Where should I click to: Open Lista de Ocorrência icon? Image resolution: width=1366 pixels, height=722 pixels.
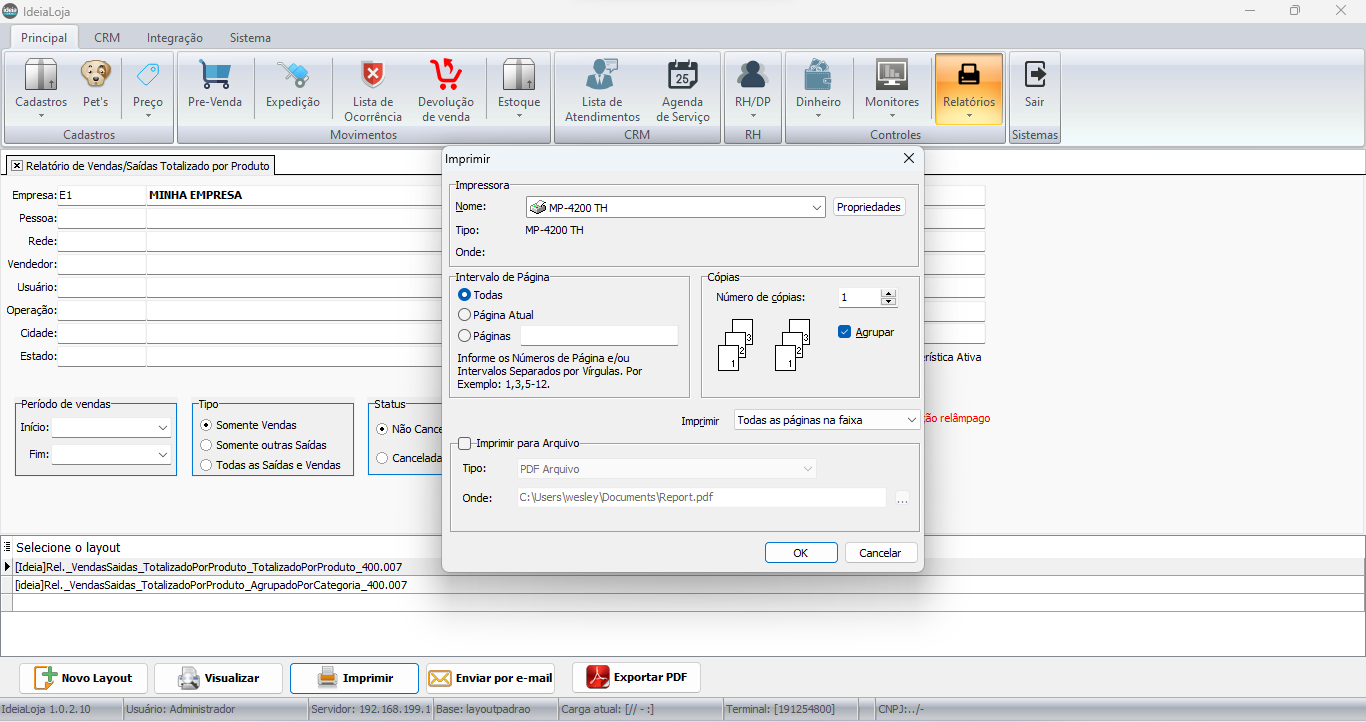pyautogui.click(x=373, y=76)
